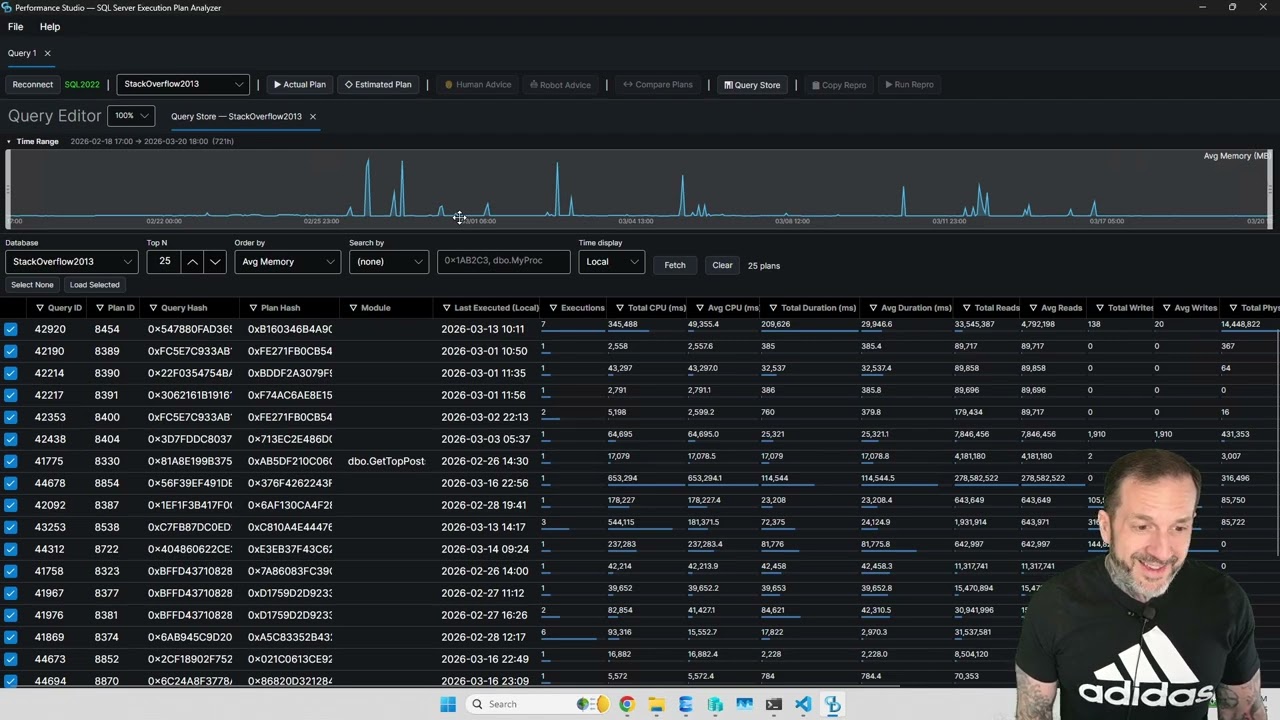Viewport: 1280px width, 720px height.
Task: Click the left time range handle
Action: pos(9,190)
